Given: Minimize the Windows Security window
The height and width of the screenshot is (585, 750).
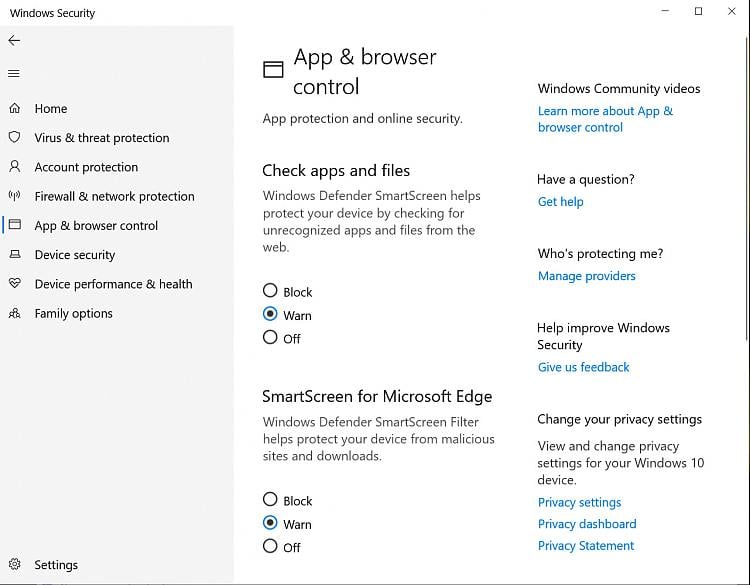Looking at the screenshot, I should [x=665, y=11].
